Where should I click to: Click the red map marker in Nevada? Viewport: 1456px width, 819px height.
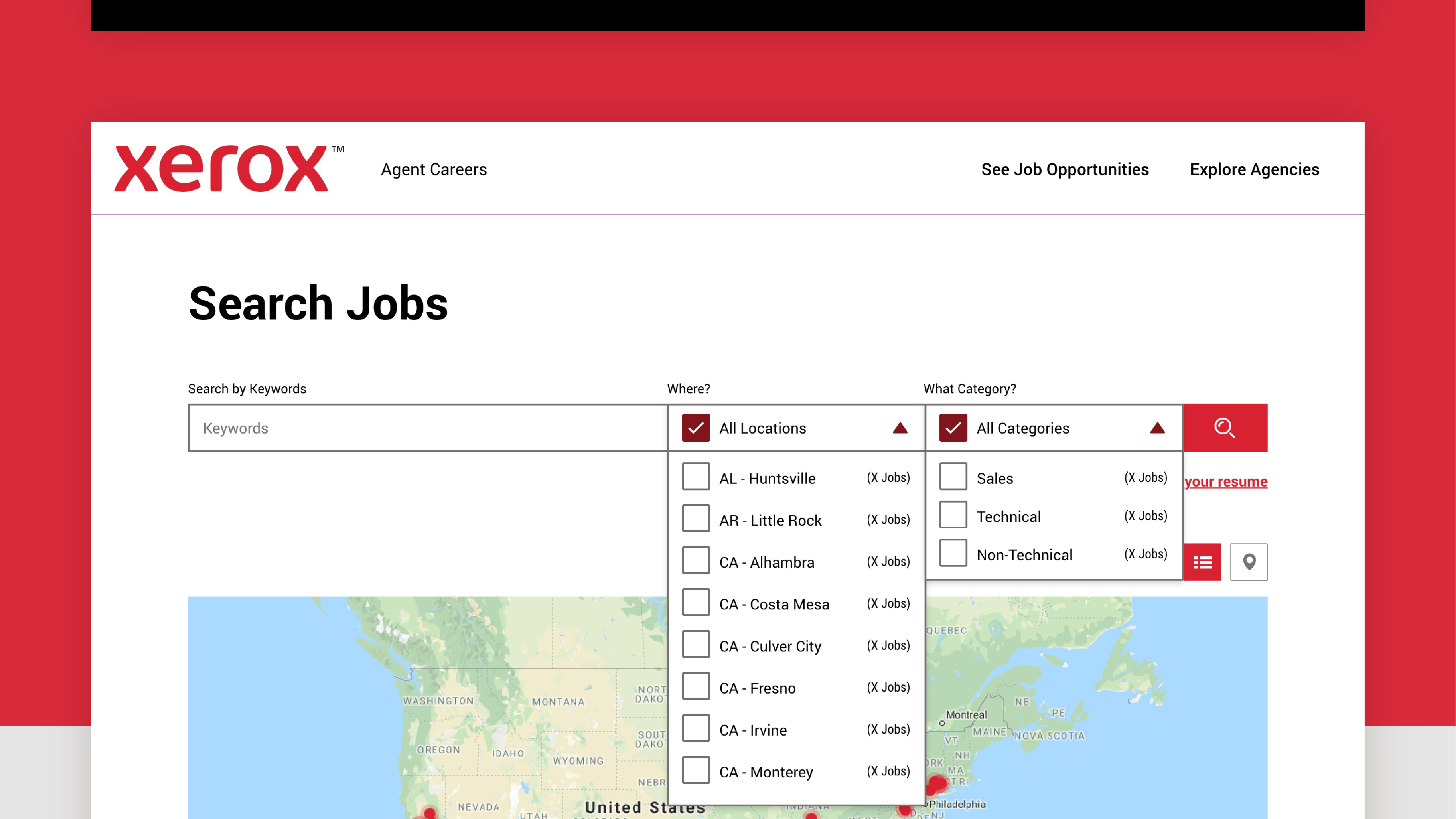point(429,813)
